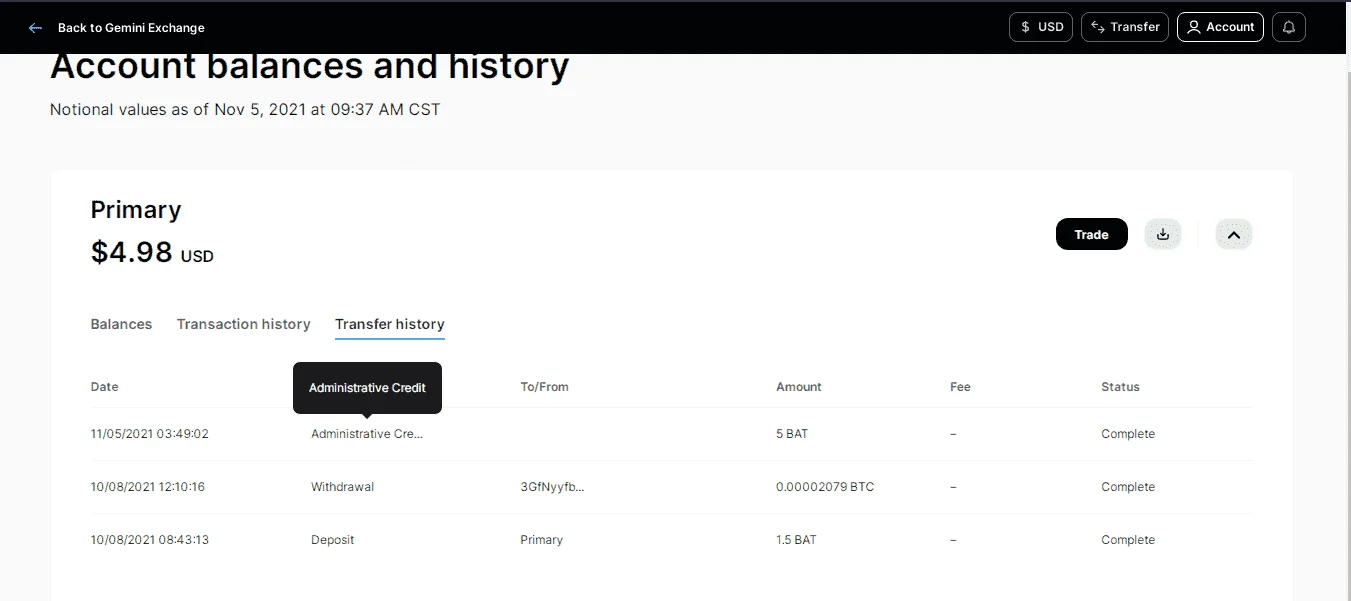
Task: Click the $4.98 USD balance
Action: pos(152,252)
